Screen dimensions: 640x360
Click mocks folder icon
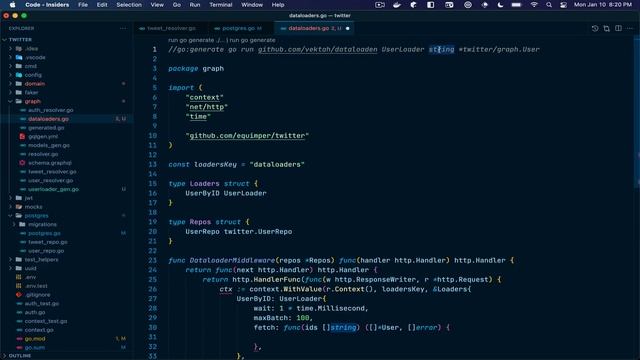click(19, 207)
